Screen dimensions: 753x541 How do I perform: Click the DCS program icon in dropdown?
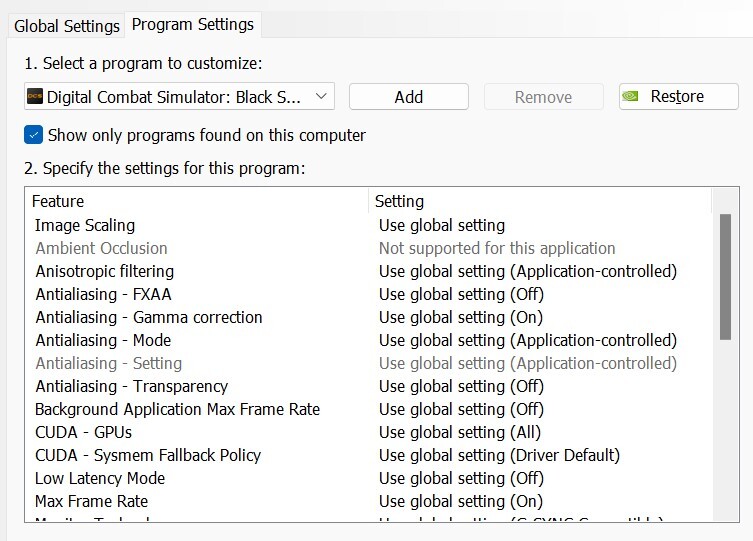[35, 96]
